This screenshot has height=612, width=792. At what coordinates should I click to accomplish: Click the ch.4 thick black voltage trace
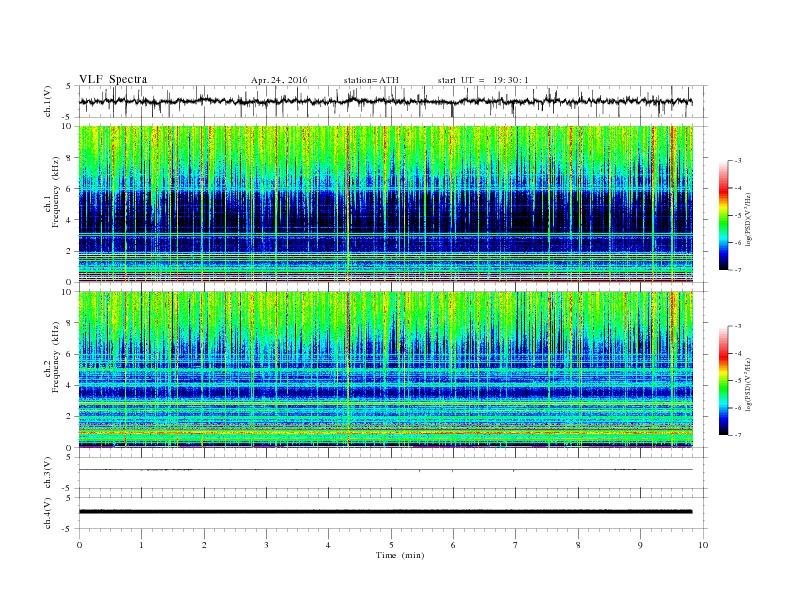point(385,512)
